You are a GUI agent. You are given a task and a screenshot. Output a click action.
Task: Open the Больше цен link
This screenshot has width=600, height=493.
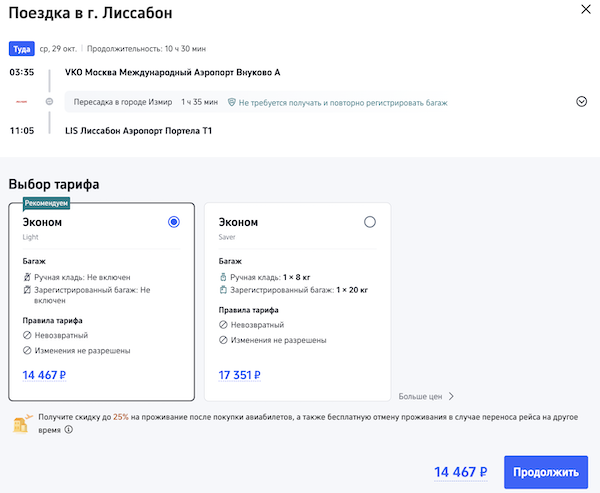point(426,396)
